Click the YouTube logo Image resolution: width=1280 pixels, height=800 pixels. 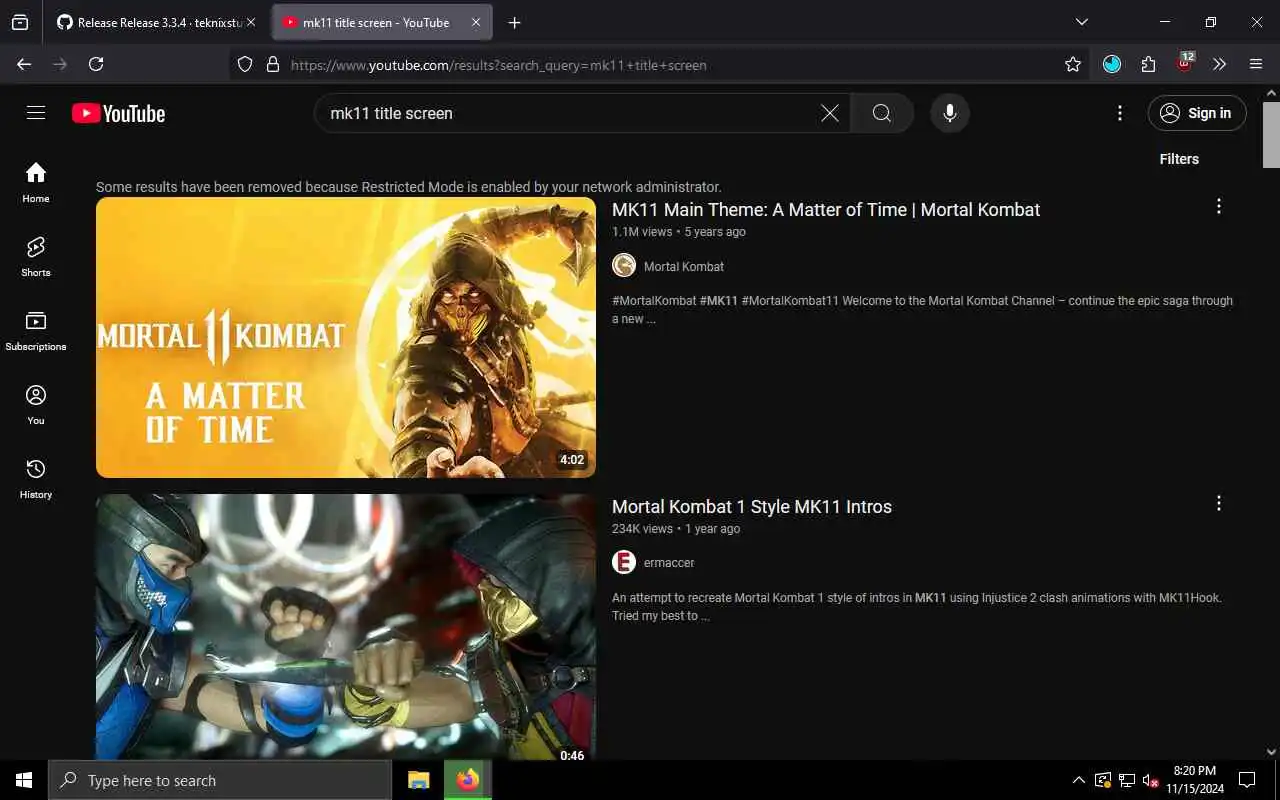[118, 113]
